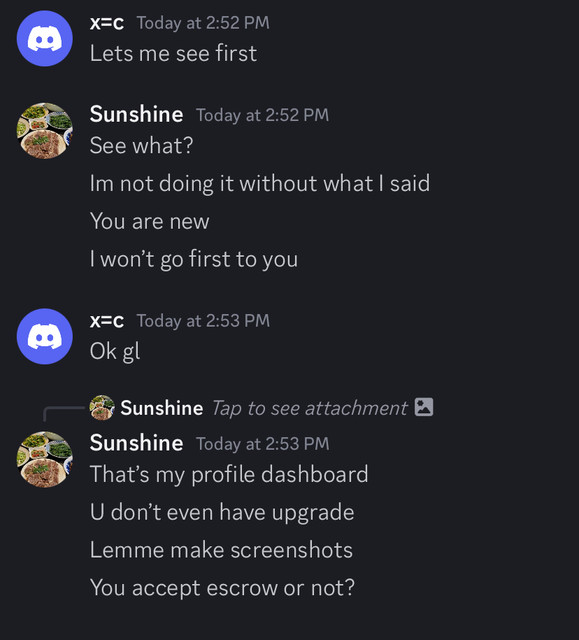The width and height of the screenshot is (579, 640).
Task: Tap Sunshine's large avatar at 2:53 PM
Action: point(44,460)
